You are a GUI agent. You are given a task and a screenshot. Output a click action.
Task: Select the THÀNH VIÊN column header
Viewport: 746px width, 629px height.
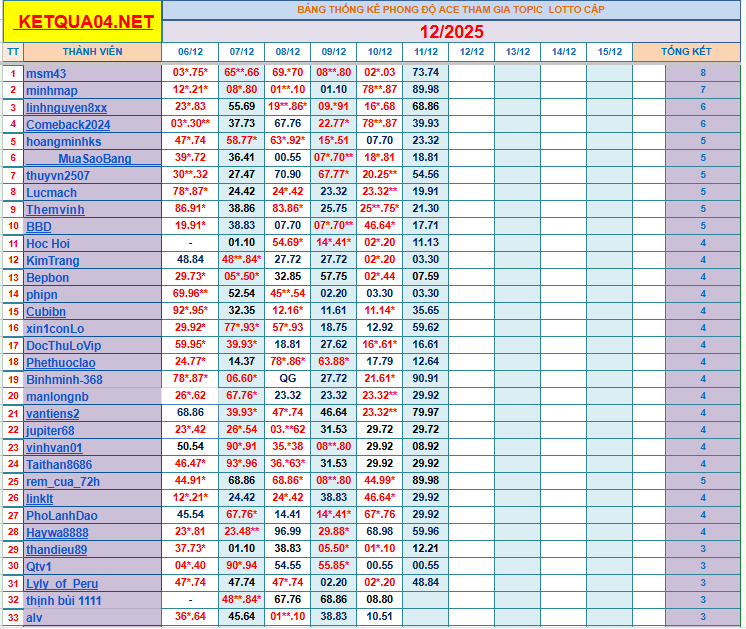pos(93,51)
